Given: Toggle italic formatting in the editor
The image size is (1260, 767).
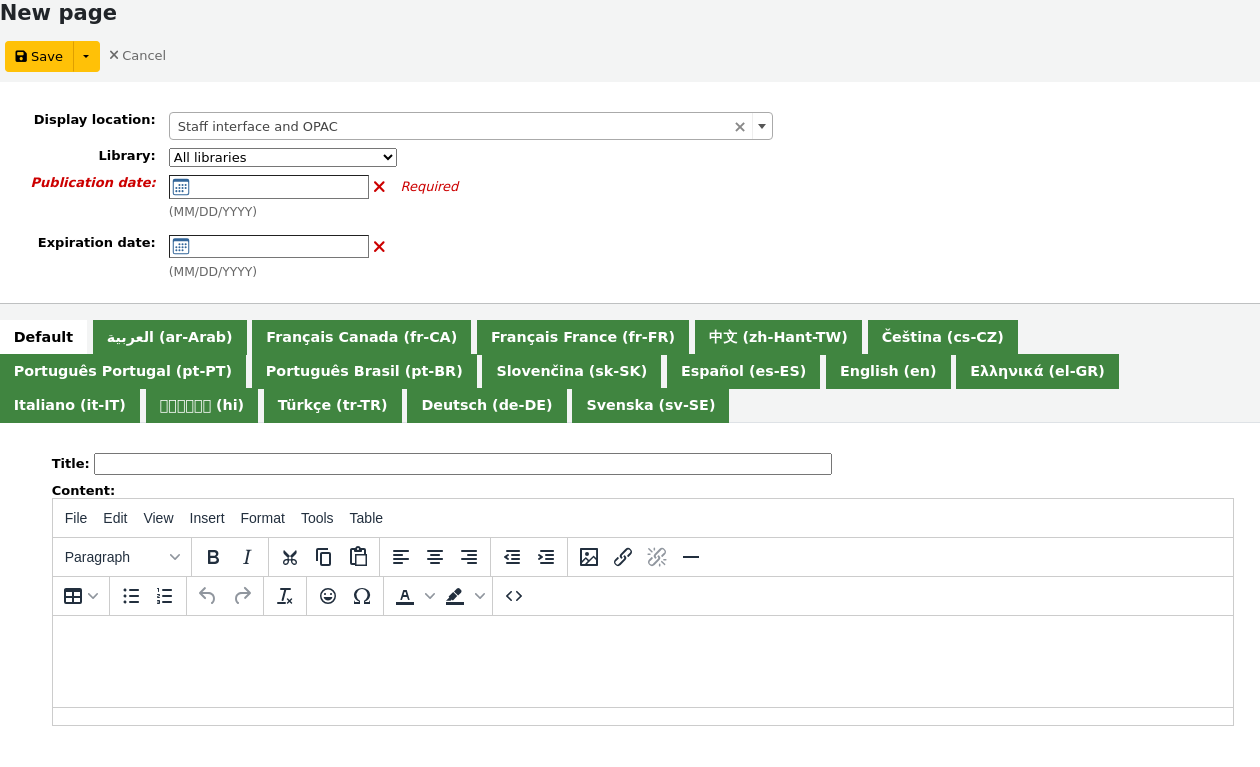Looking at the screenshot, I should point(247,557).
